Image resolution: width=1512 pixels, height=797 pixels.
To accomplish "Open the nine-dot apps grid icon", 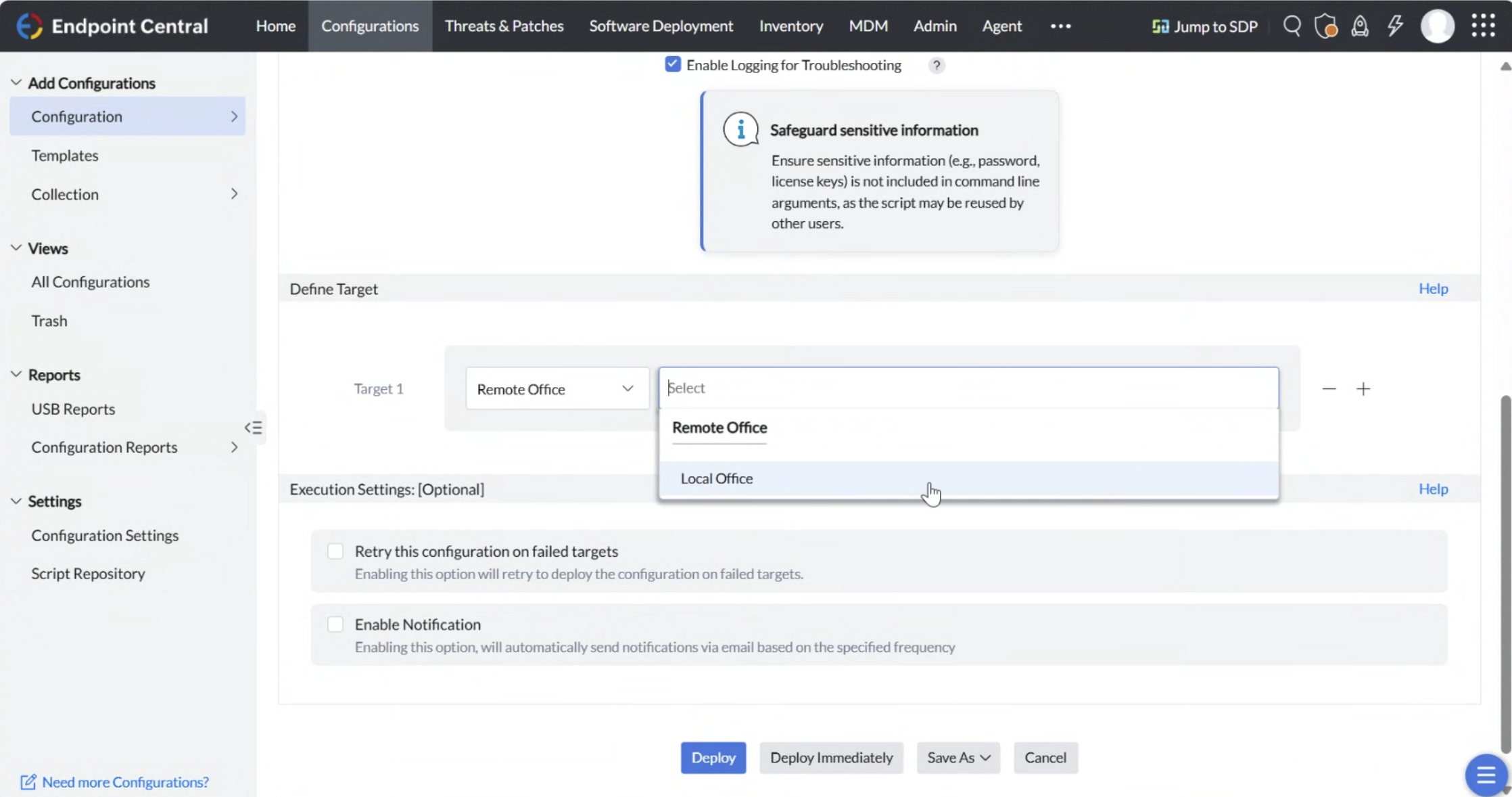I will point(1483,26).
